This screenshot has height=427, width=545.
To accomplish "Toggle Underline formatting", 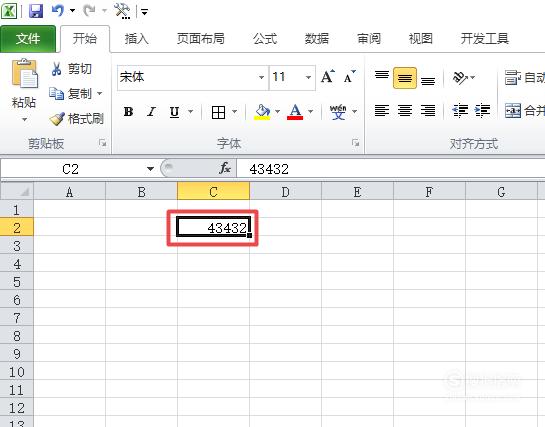I will tap(174, 112).
